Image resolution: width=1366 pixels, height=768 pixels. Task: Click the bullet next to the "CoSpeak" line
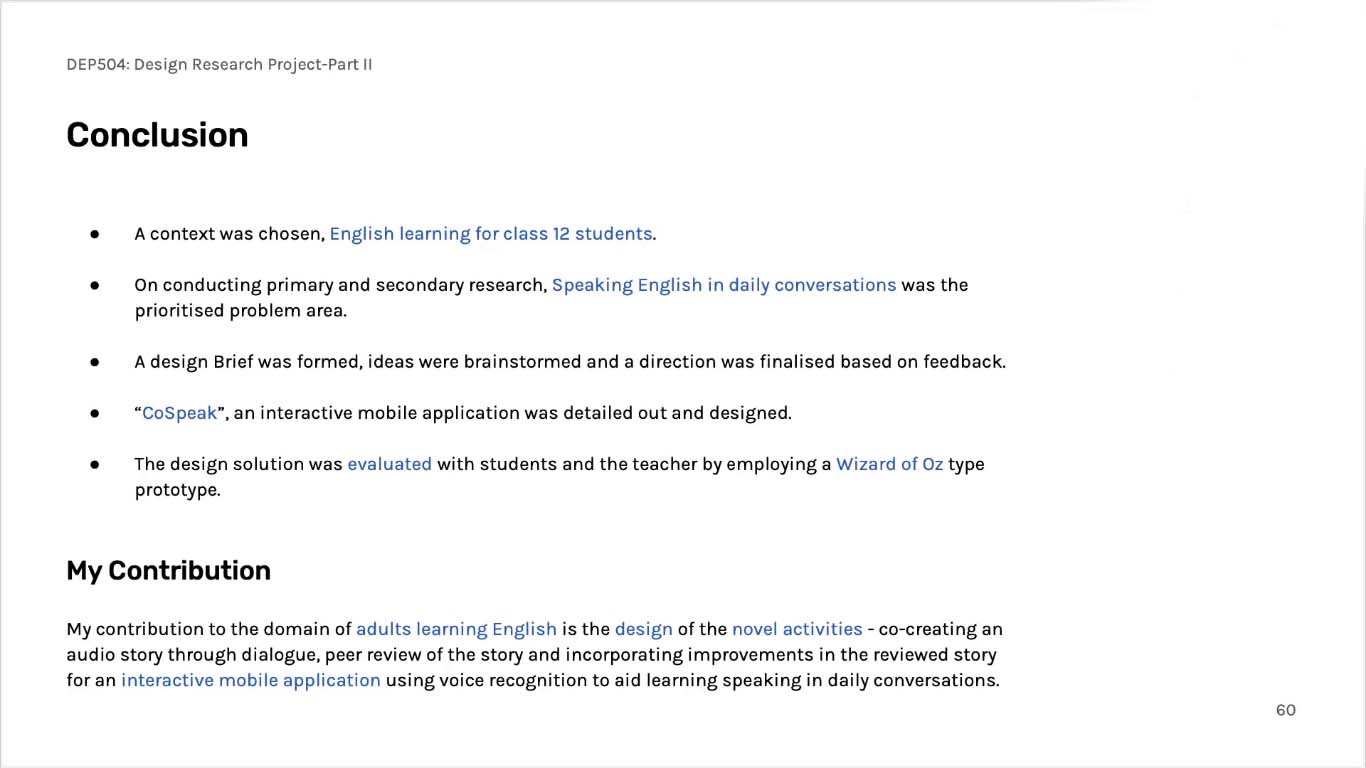(95, 413)
